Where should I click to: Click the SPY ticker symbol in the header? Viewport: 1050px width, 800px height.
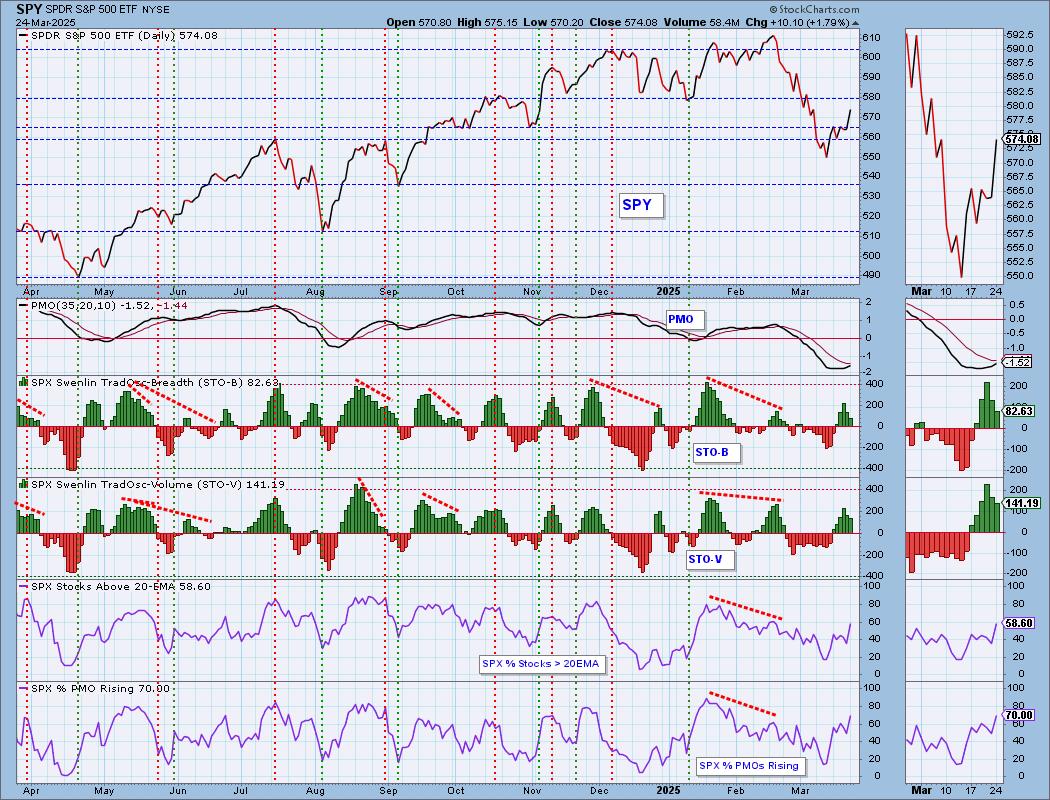point(29,9)
